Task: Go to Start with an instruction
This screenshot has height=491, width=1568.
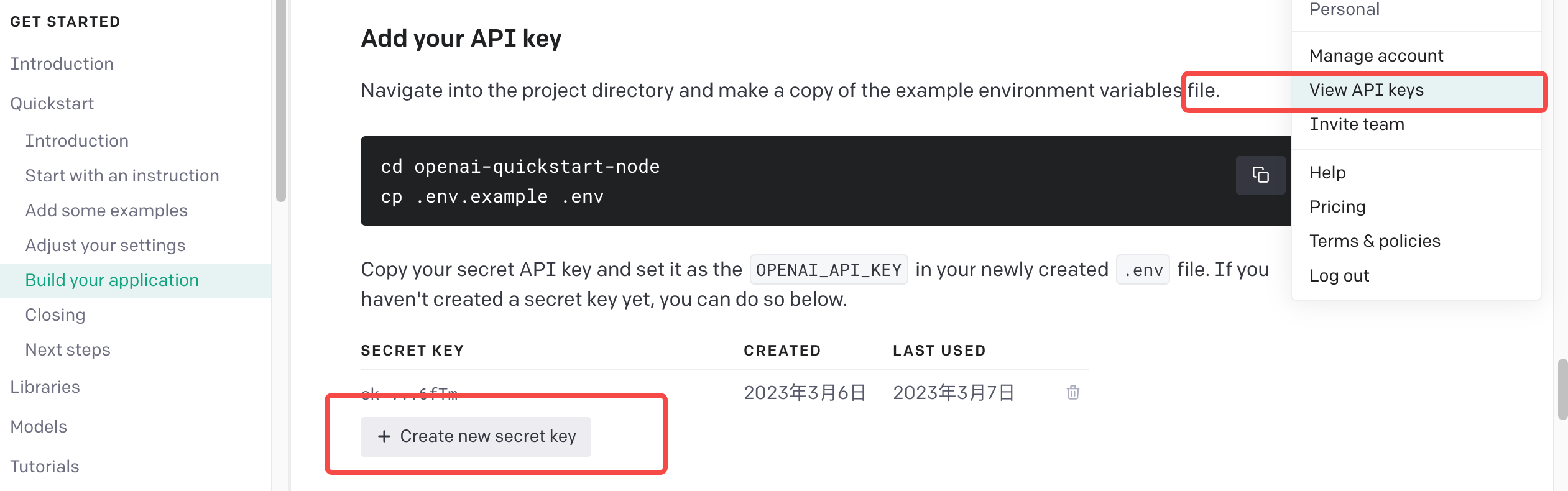Action: coord(122,176)
